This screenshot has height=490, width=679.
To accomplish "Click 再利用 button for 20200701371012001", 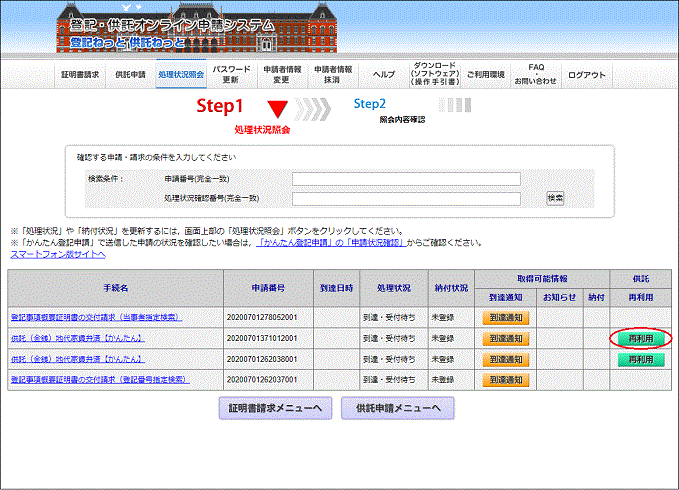I will (641, 338).
